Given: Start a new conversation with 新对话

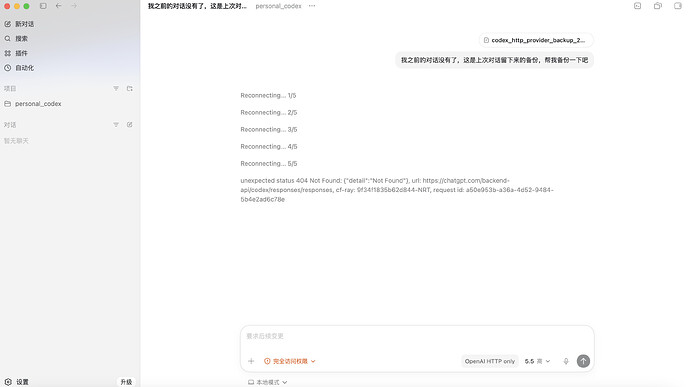Looking at the screenshot, I should pos(19,24).
